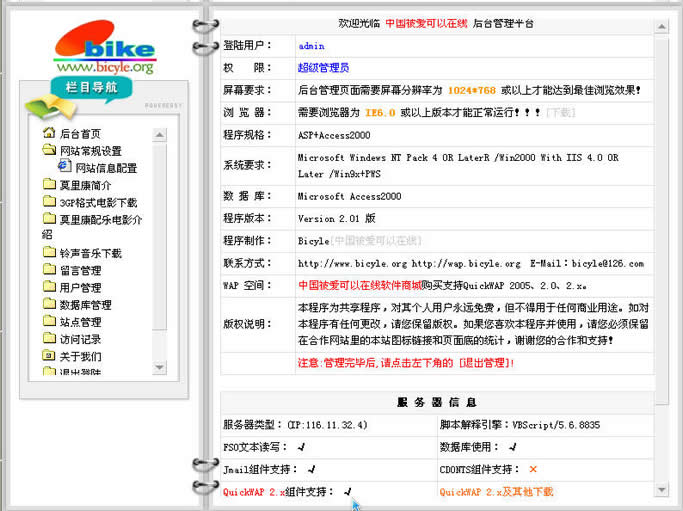Click the folder icon beside 访问记录
Screen dimensions: 683x511
(49, 338)
